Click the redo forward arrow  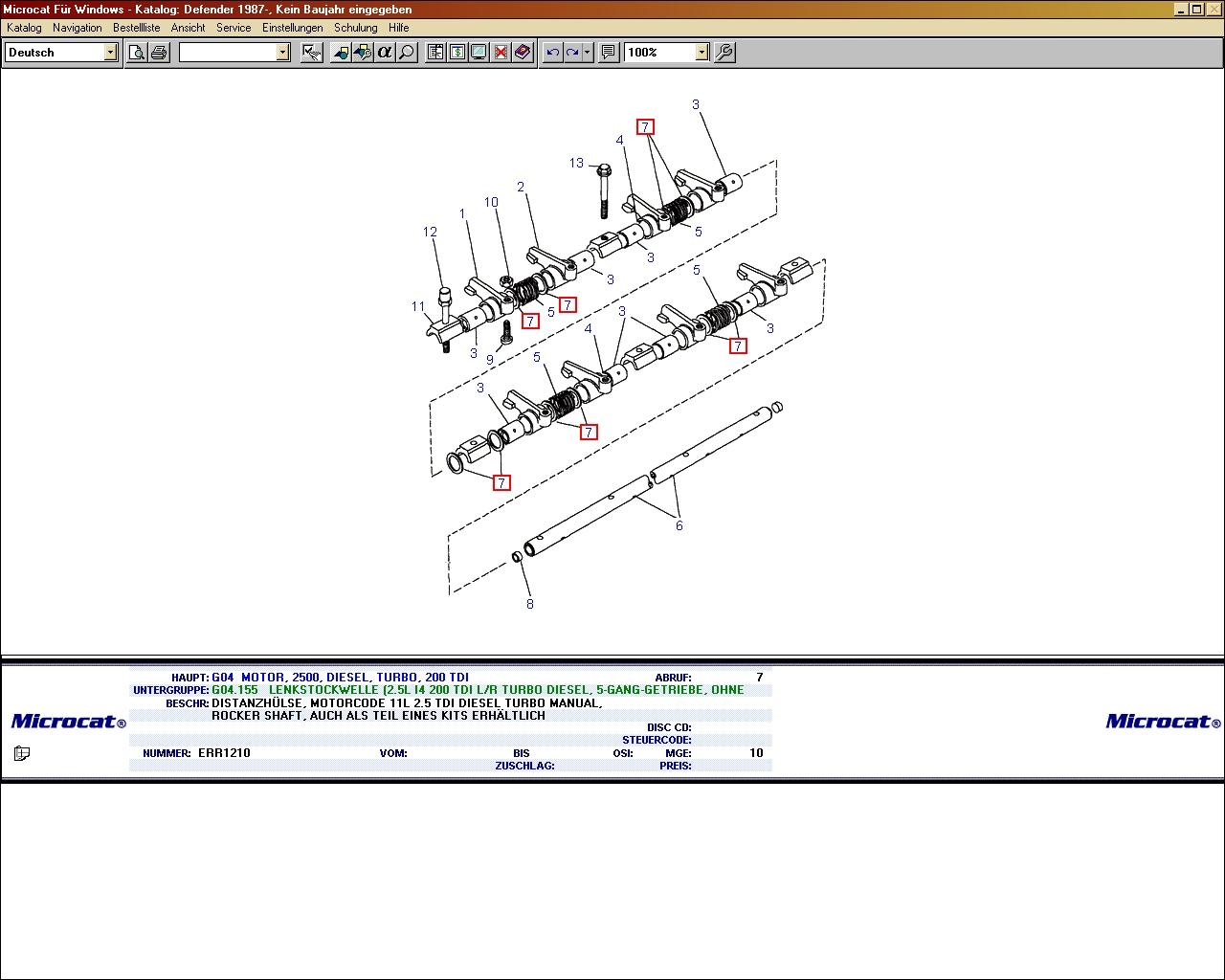click(572, 52)
